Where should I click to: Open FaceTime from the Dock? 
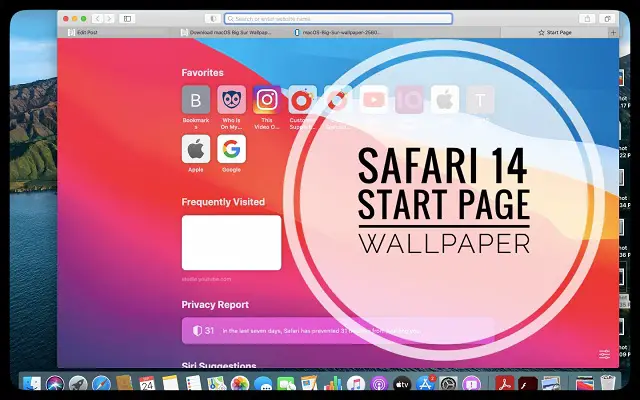point(286,384)
